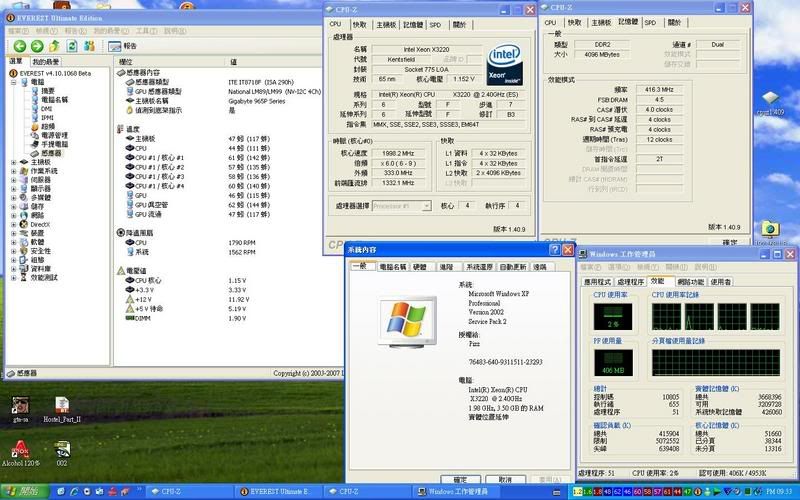The image size is (800, 500).
Task: Click the help question mark in 系統內容 dialog
Action: (x=553, y=250)
